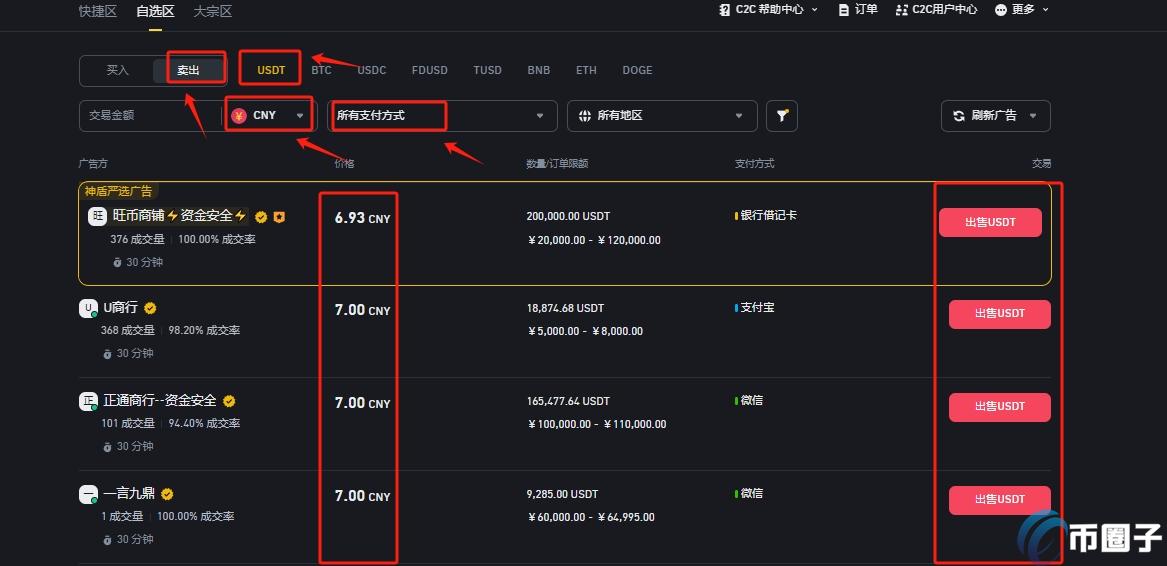Image resolution: width=1167 pixels, height=566 pixels.
Task: Click the 30 分钟 timer icon for 旺币商铺
Action: pos(117,263)
